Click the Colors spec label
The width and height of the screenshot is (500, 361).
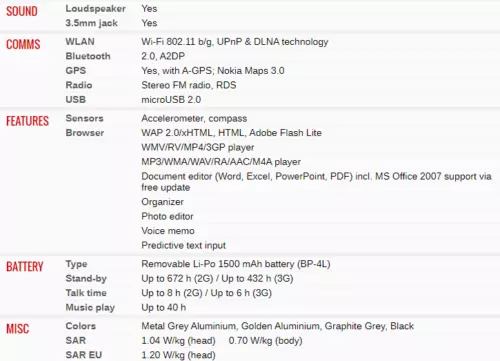click(81, 326)
